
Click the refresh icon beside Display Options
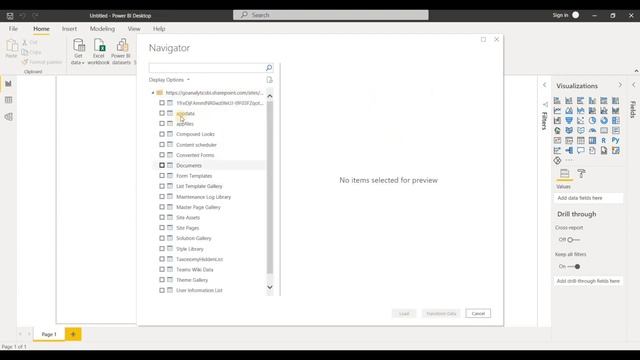pyautogui.click(x=269, y=80)
